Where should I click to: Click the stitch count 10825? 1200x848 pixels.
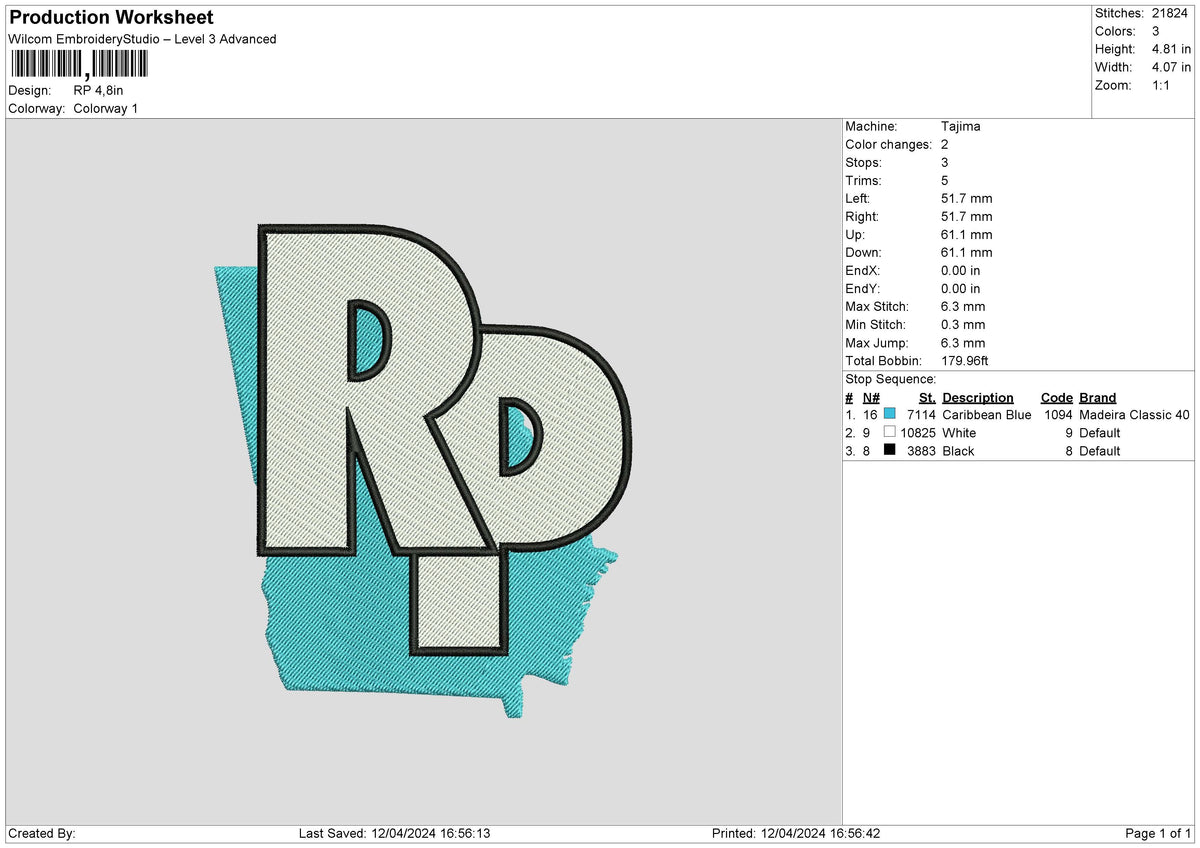click(918, 433)
